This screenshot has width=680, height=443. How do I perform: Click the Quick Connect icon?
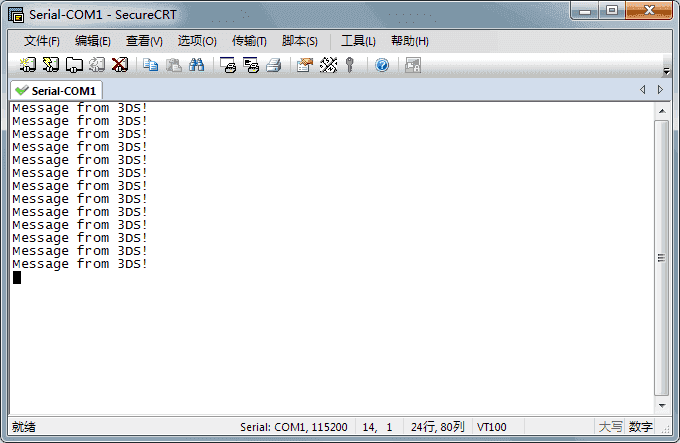coord(51,65)
